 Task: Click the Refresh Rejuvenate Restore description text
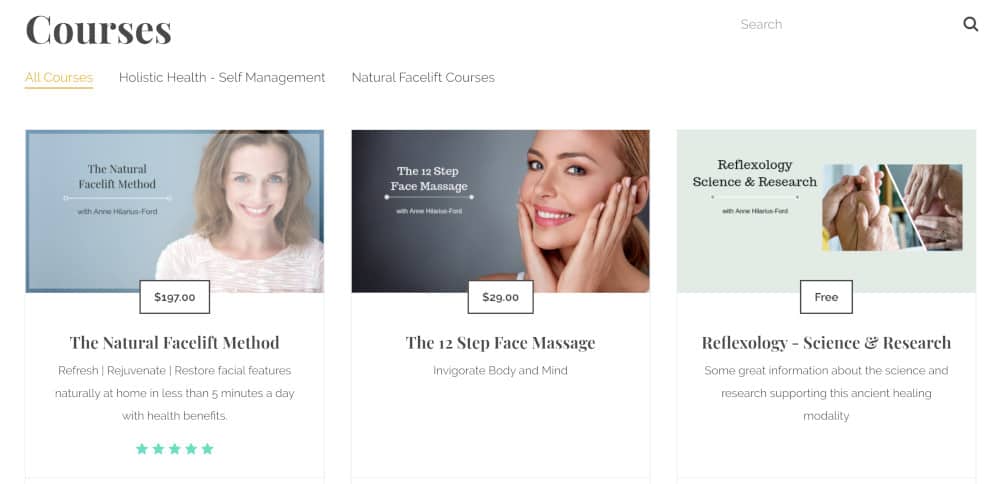click(x=175, y=393)
